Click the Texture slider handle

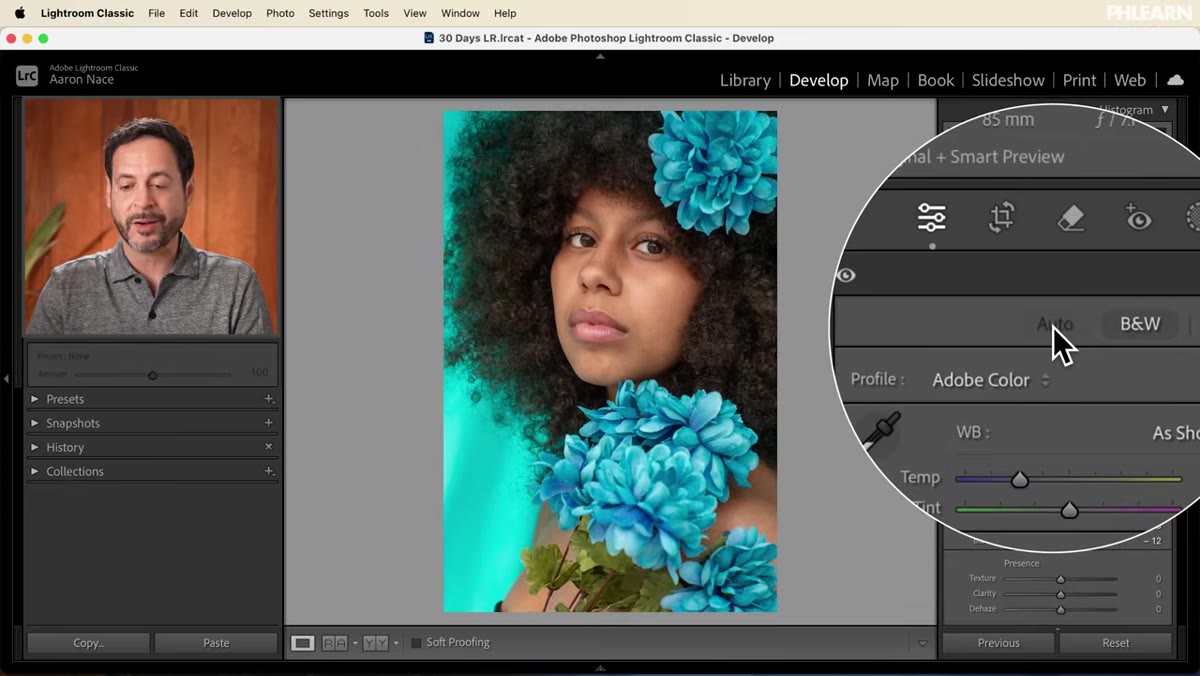point(1061,579)
